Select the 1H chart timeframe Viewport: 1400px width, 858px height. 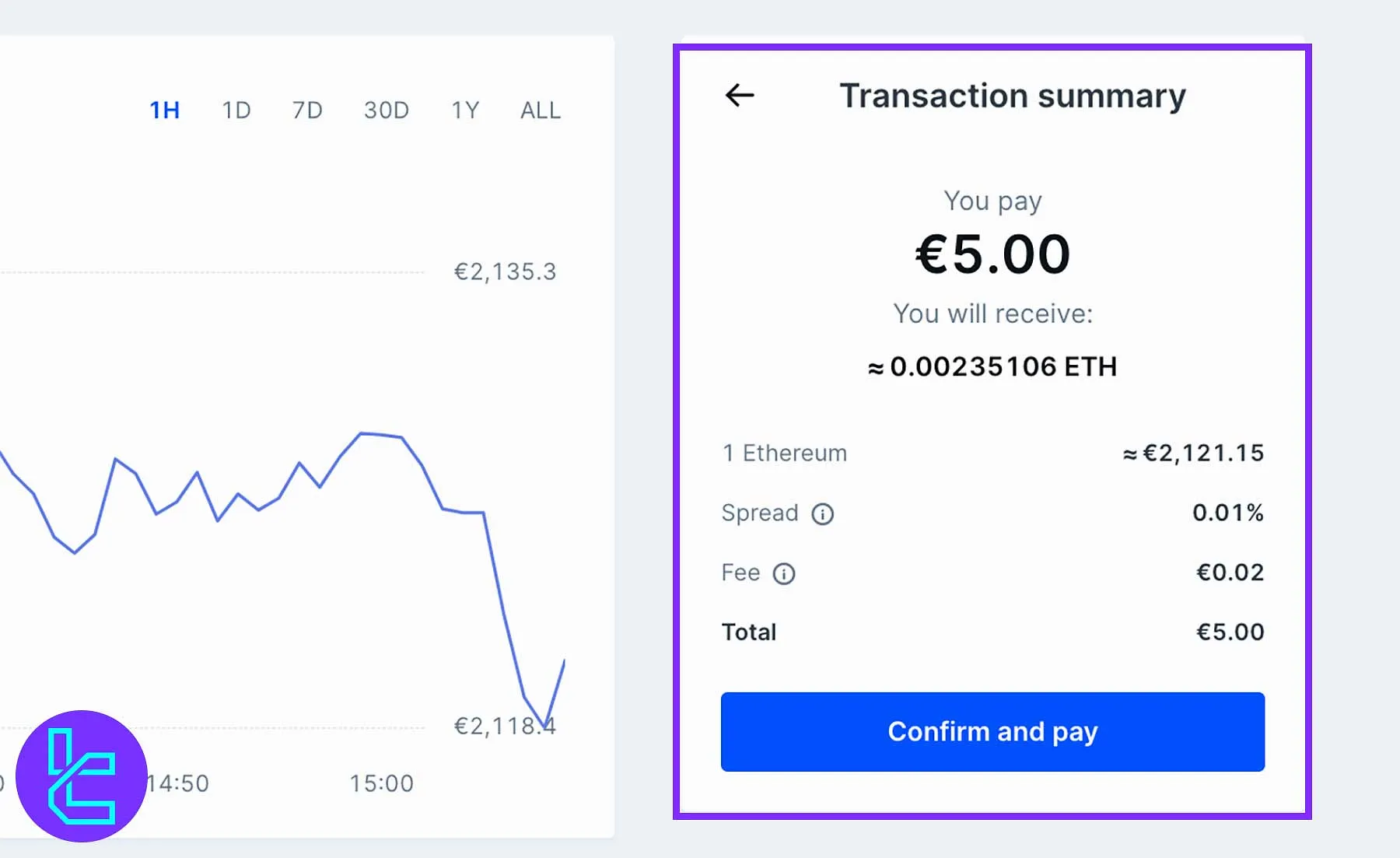click(x=164, y=110)
